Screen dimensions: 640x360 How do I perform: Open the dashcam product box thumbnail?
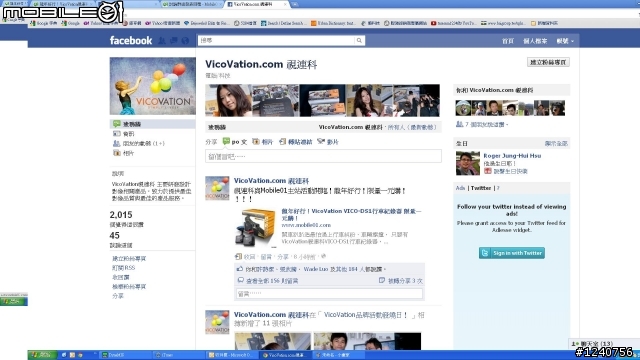click(256, 227)
